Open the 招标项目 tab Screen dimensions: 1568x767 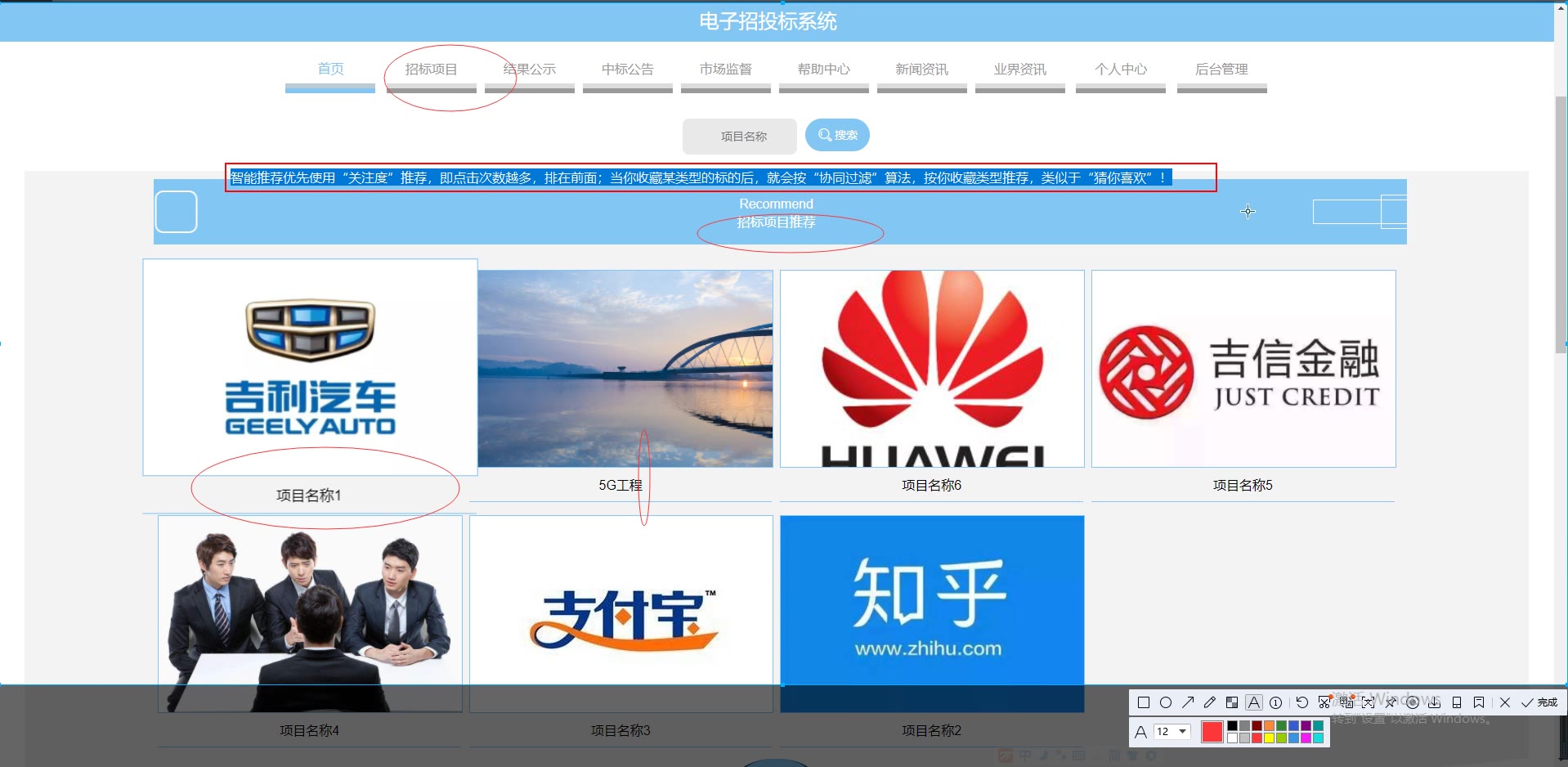coord(432,70)
